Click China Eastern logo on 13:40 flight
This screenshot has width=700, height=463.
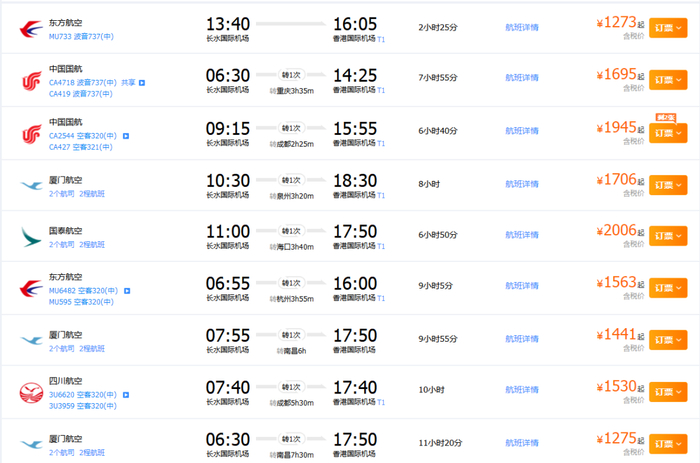(31, 29)
